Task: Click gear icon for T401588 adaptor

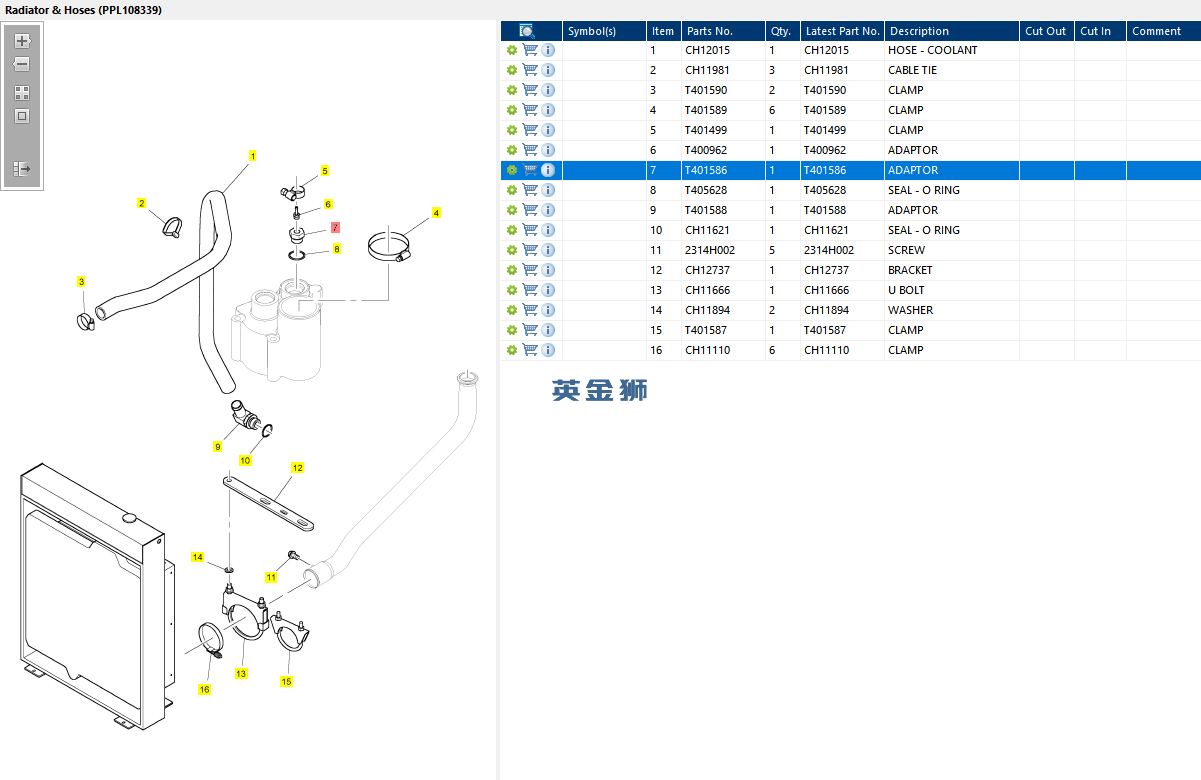Action: click(x=512, y=210)
